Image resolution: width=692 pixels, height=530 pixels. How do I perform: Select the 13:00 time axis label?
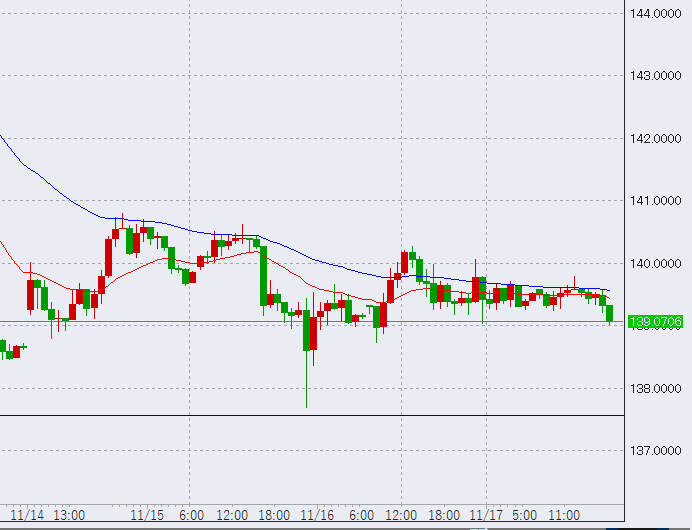click(69, 515)
